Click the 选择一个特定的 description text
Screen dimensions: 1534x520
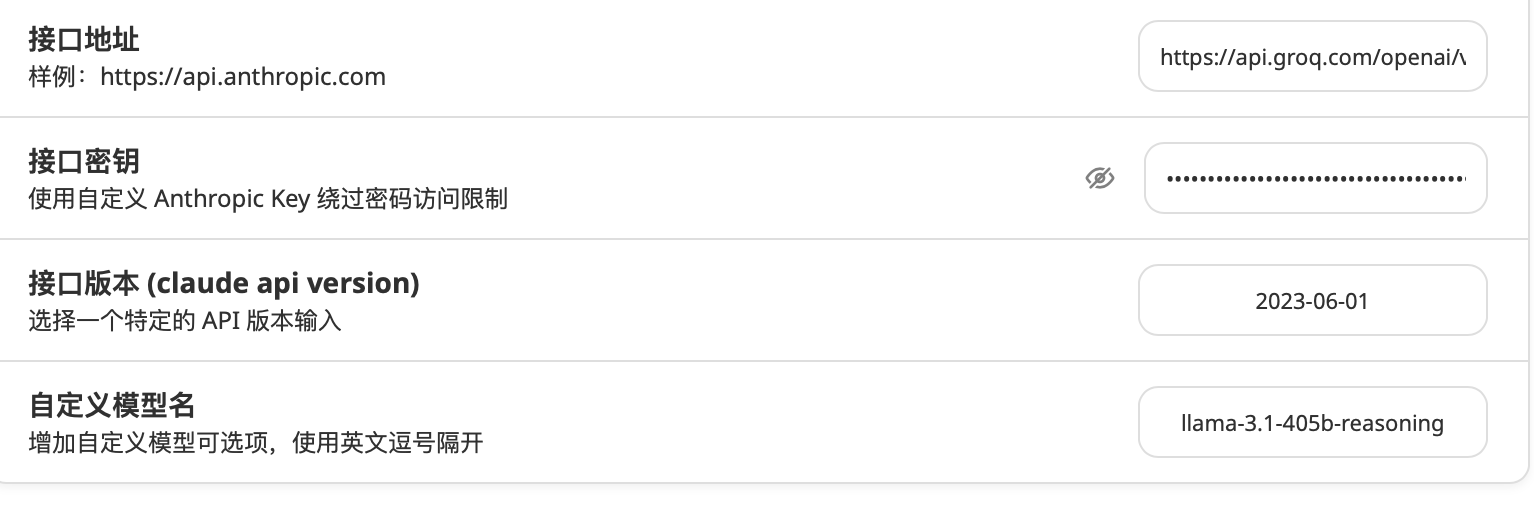coord(112,321)
